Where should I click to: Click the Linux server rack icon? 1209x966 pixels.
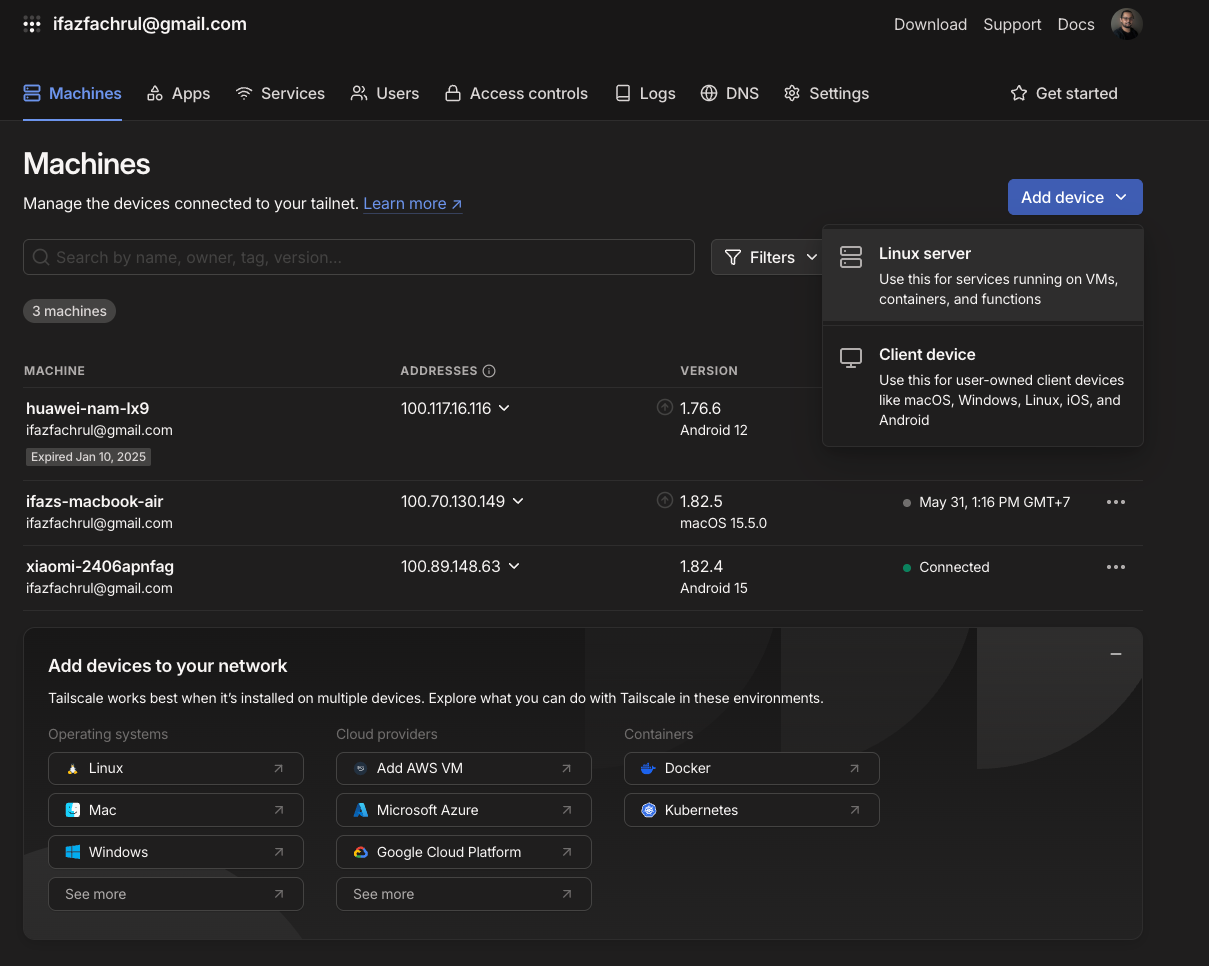tap(851, 257)
